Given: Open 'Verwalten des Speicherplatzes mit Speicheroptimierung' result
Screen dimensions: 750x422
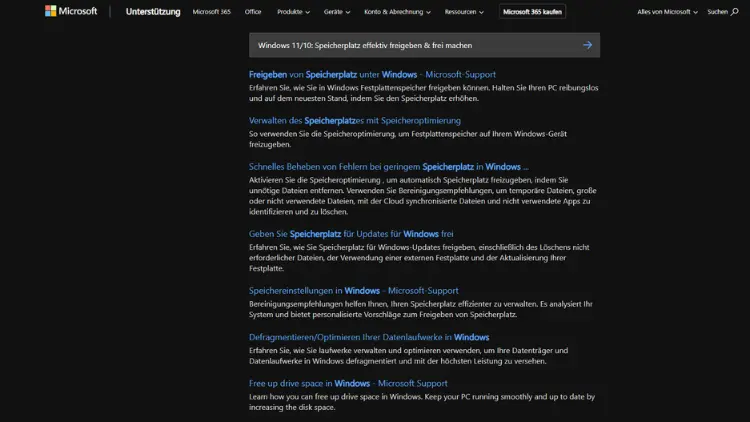Looking at the screenshot, I should (354, 120).
